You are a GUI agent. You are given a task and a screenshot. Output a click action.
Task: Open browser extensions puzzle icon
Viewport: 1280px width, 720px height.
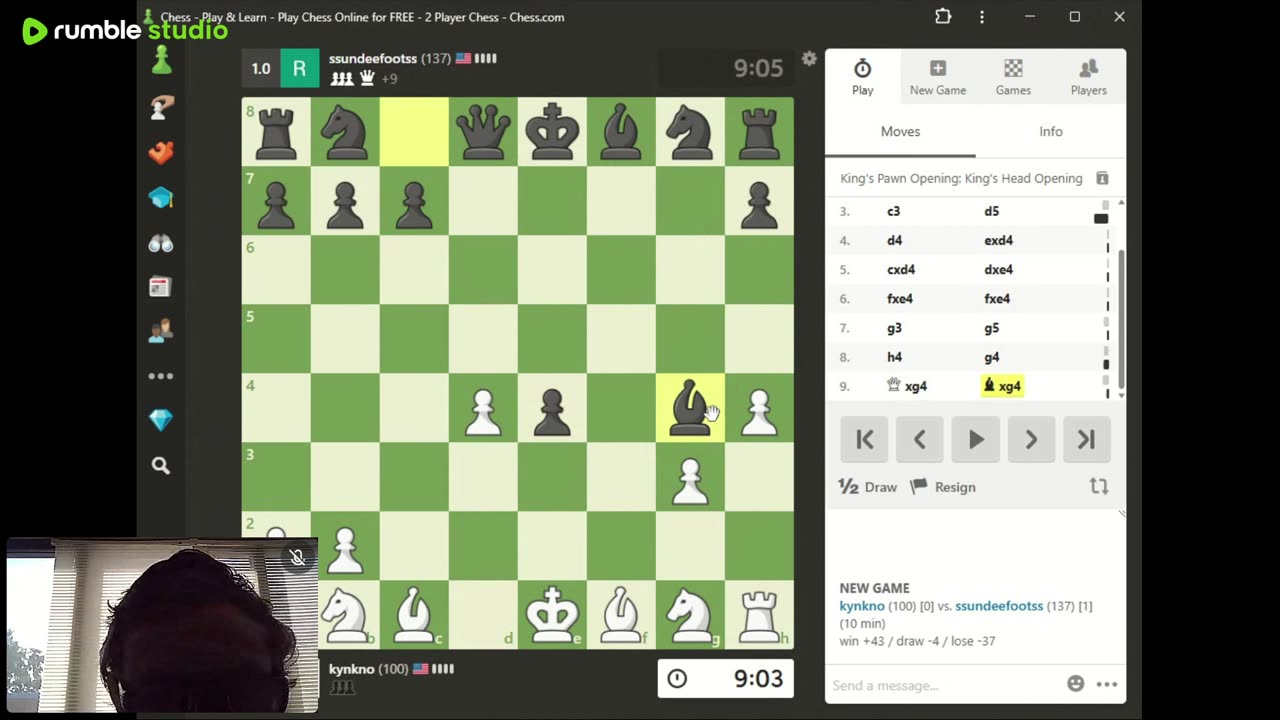pos(943,16)
